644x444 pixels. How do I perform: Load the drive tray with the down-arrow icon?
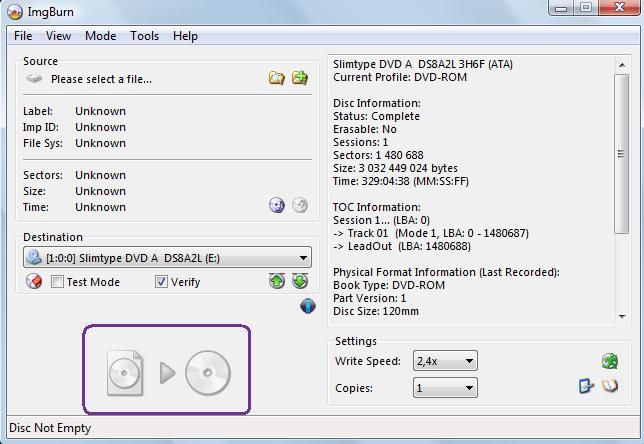pos(300,281)
